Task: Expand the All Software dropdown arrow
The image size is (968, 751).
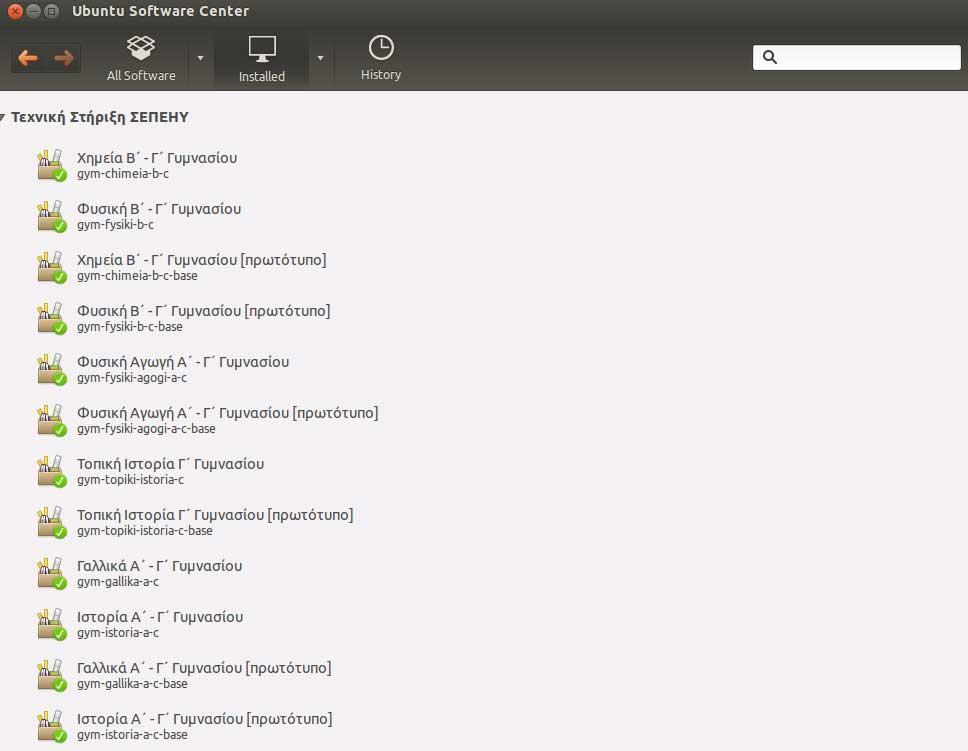Action: (x=200, y=58)
